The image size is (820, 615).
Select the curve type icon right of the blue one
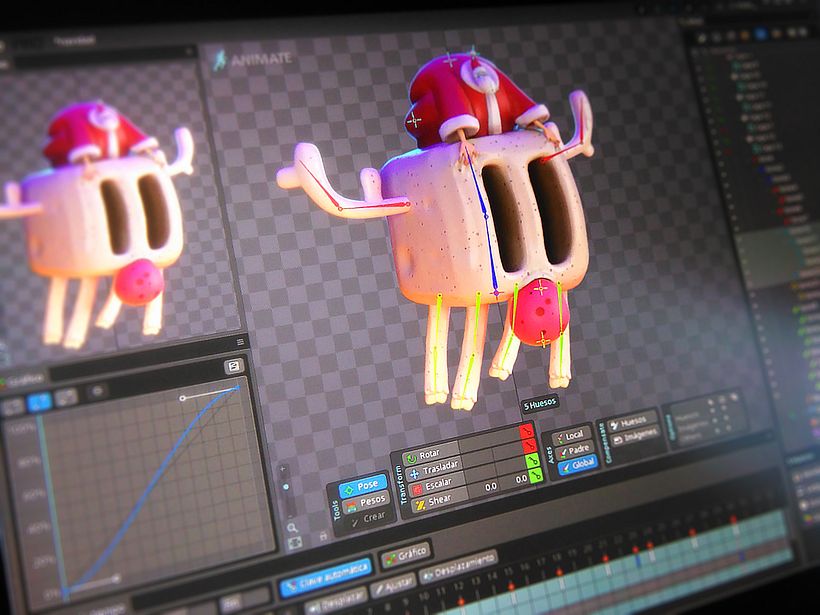(66, 397)
